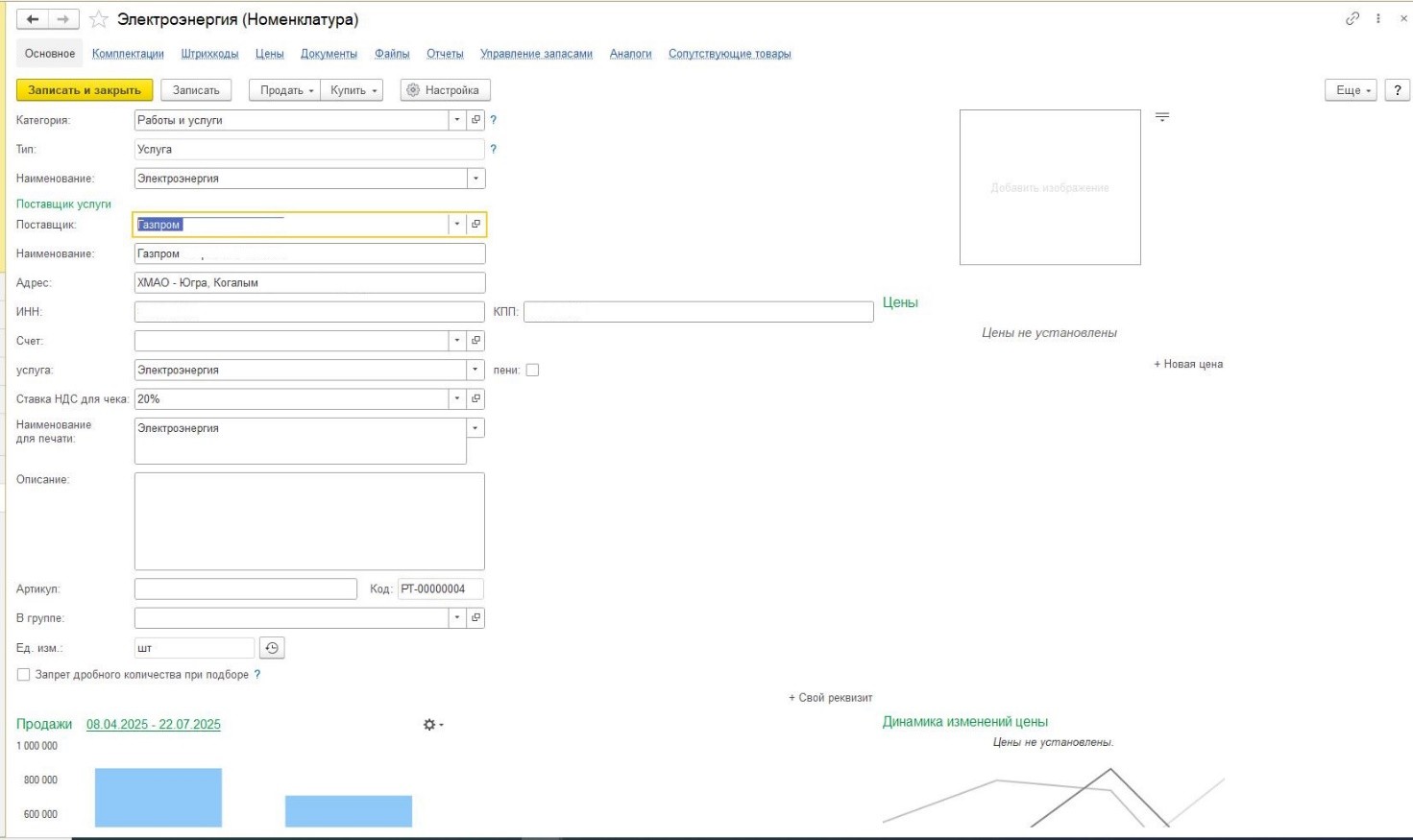Check Запрет дробного количества при подборе
The width and height of the screenshot is (1413, 840).
pos(24,675)
